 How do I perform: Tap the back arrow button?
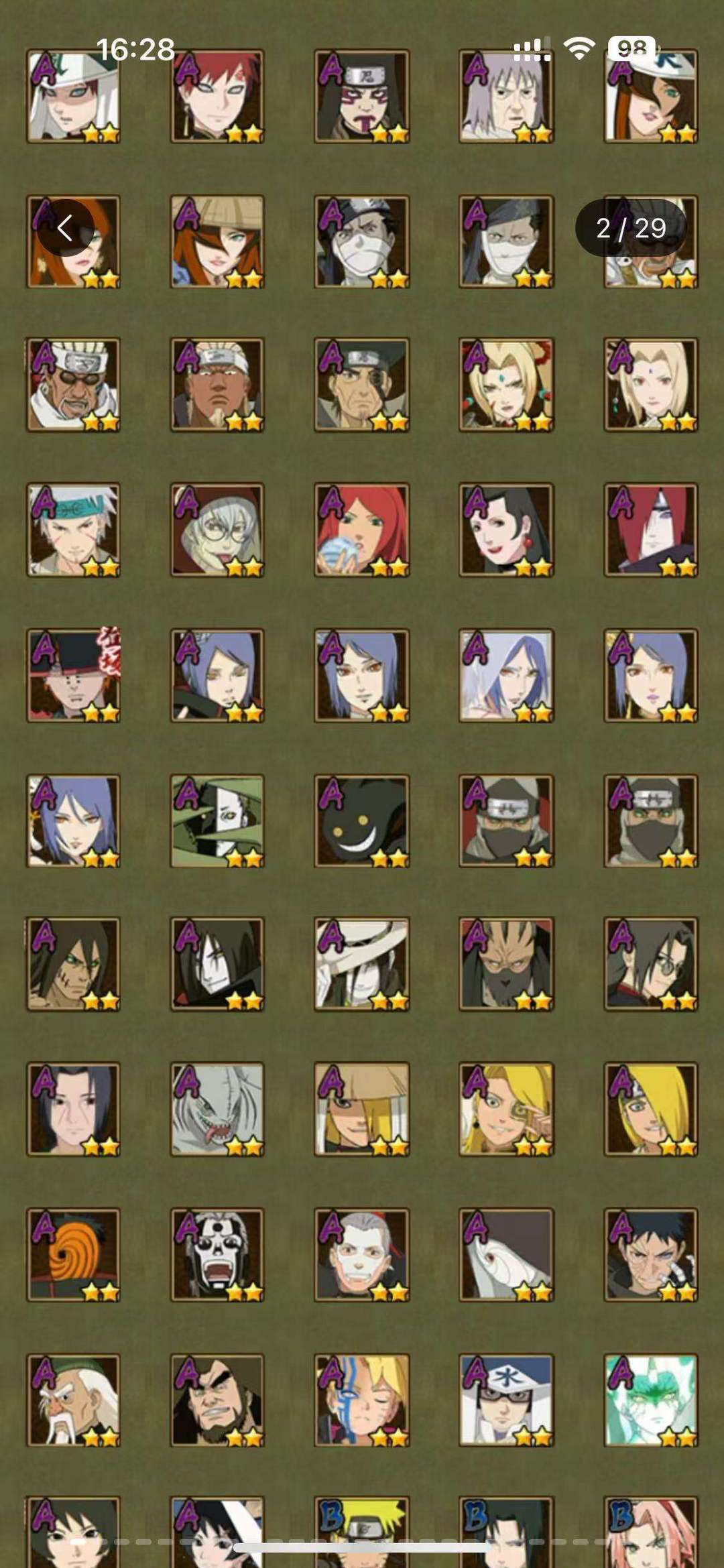(x=65, y=228)
